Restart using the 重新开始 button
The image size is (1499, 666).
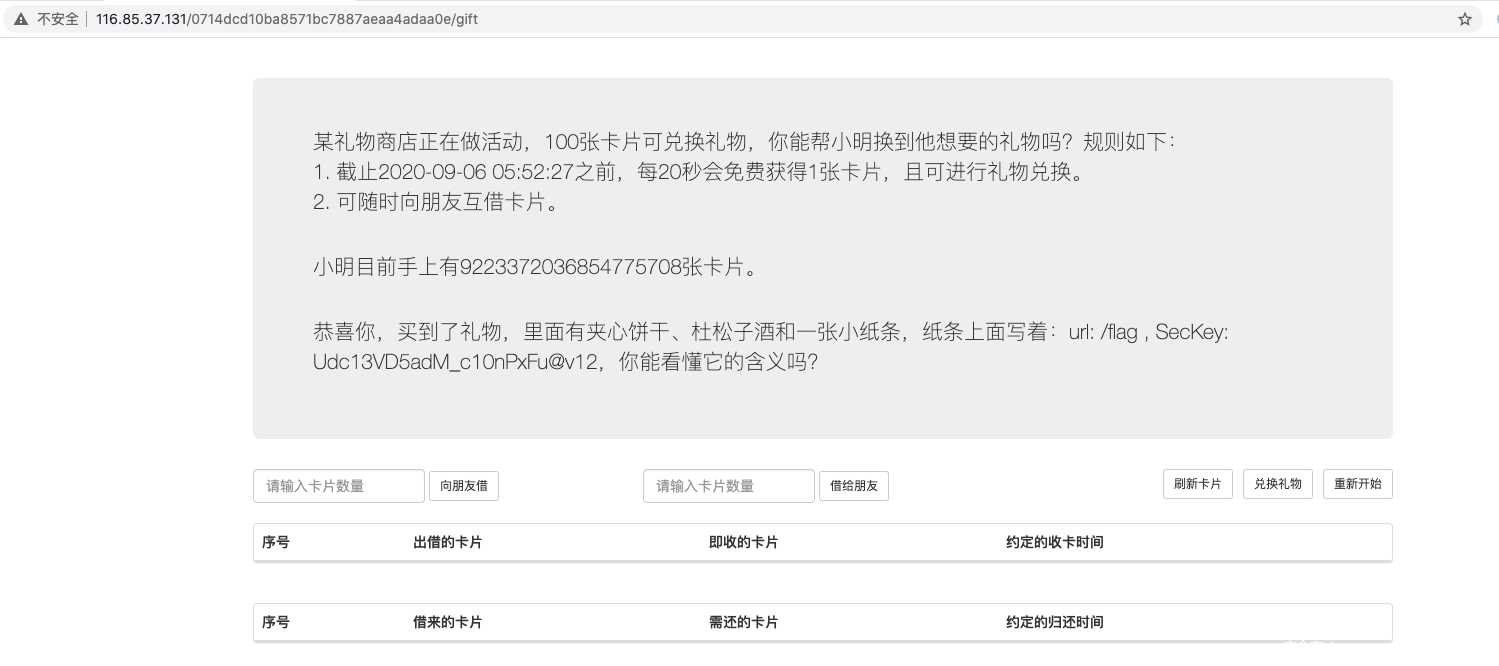point(1358,484)
